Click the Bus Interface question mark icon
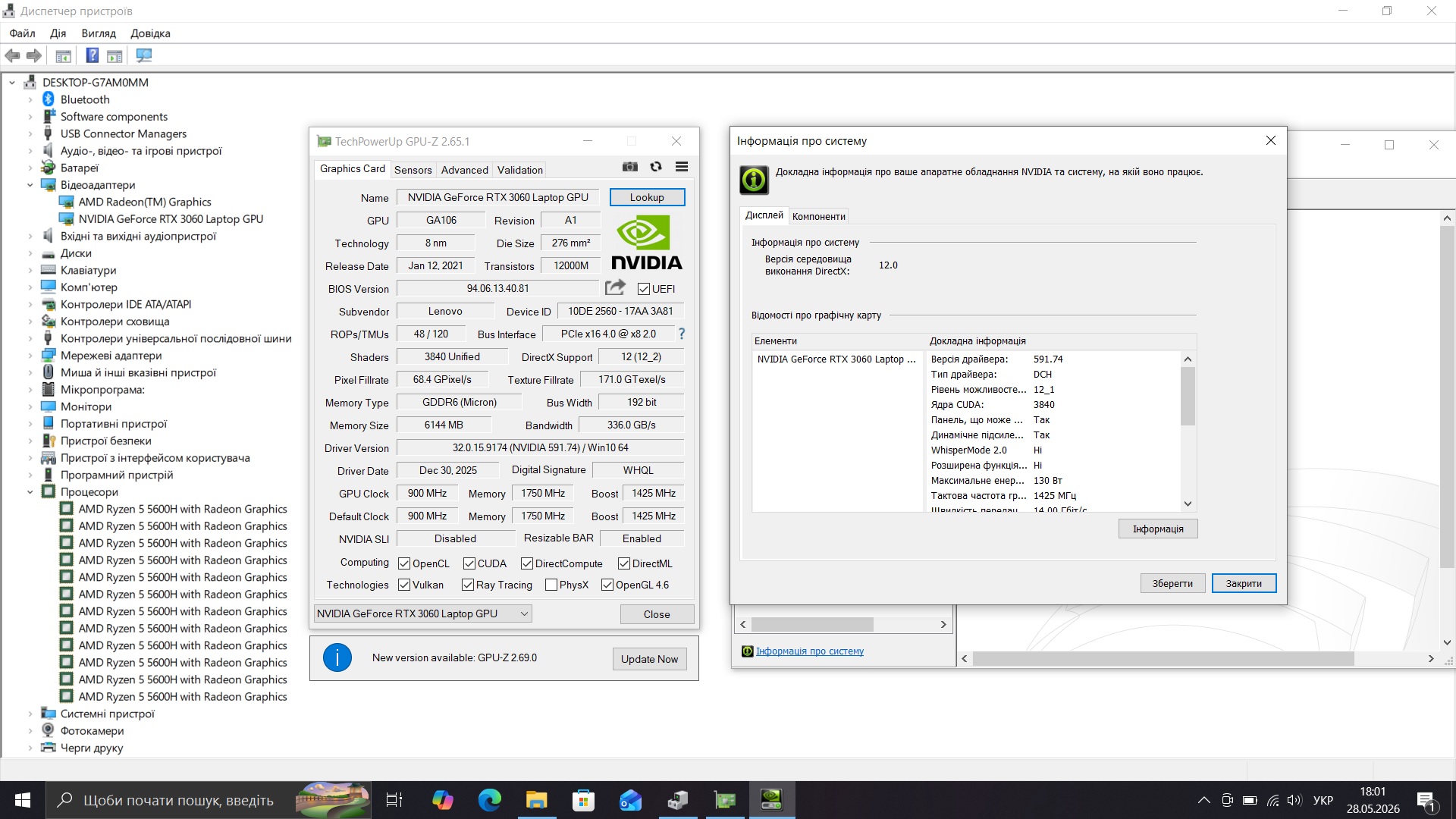Image resolution: width=1456 pixels, height=819 pixels. coord(681,334)
